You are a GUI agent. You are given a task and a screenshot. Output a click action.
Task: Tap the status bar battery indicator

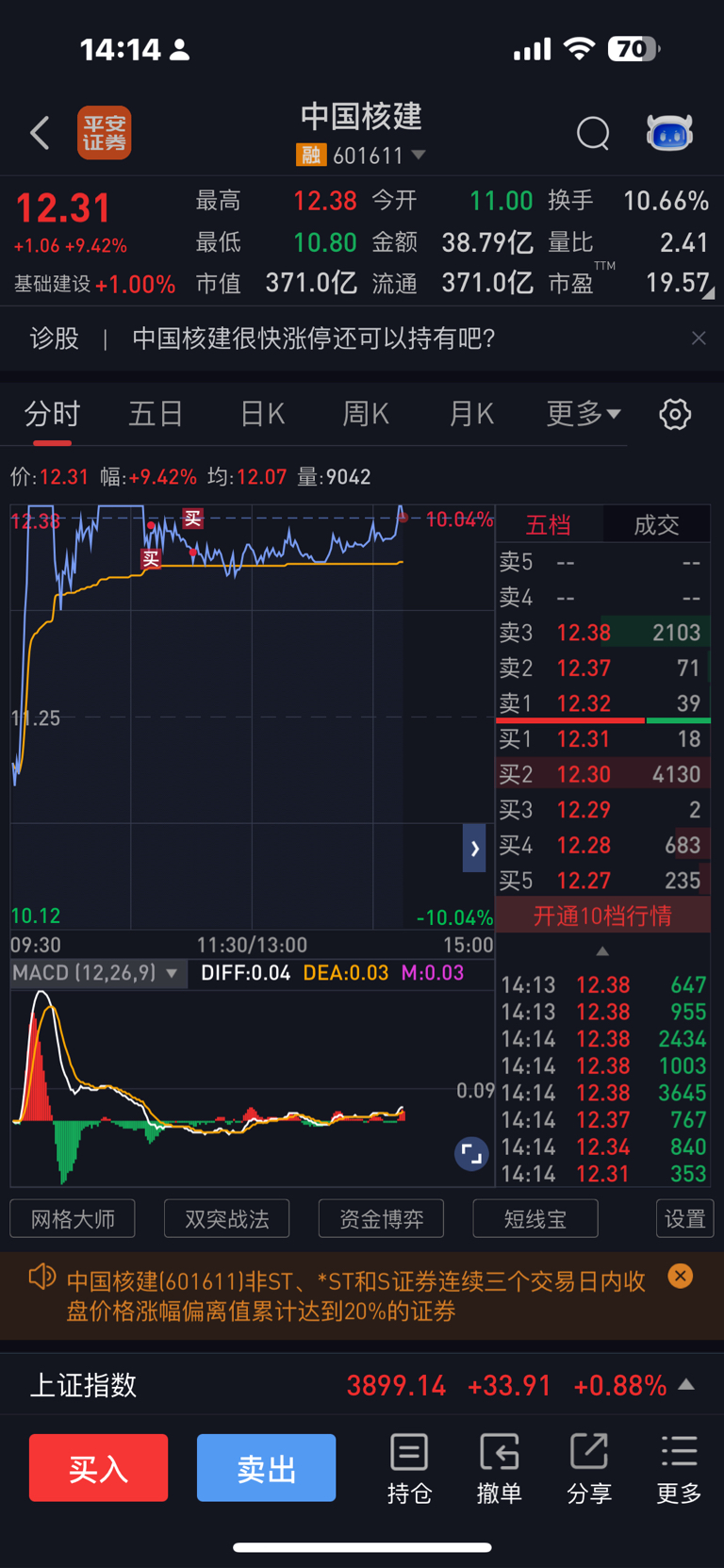(633, 49)
